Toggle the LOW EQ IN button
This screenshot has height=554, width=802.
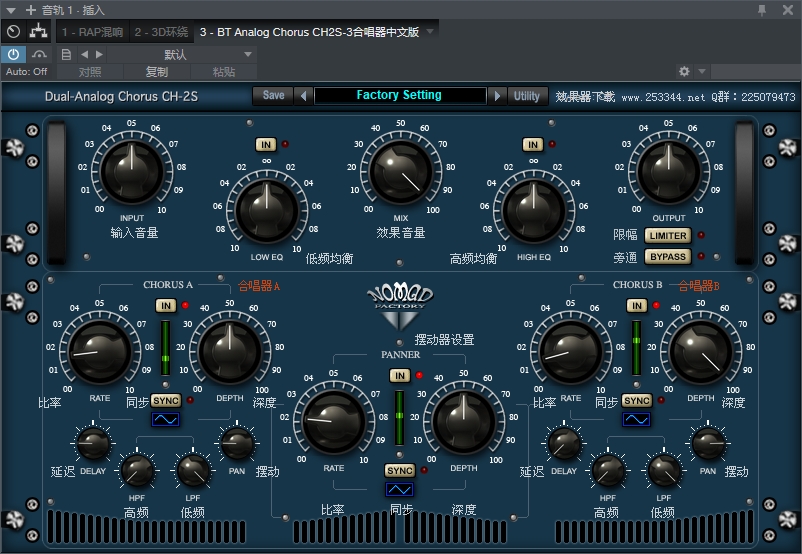pyautogui.click(x=266, y=145)
